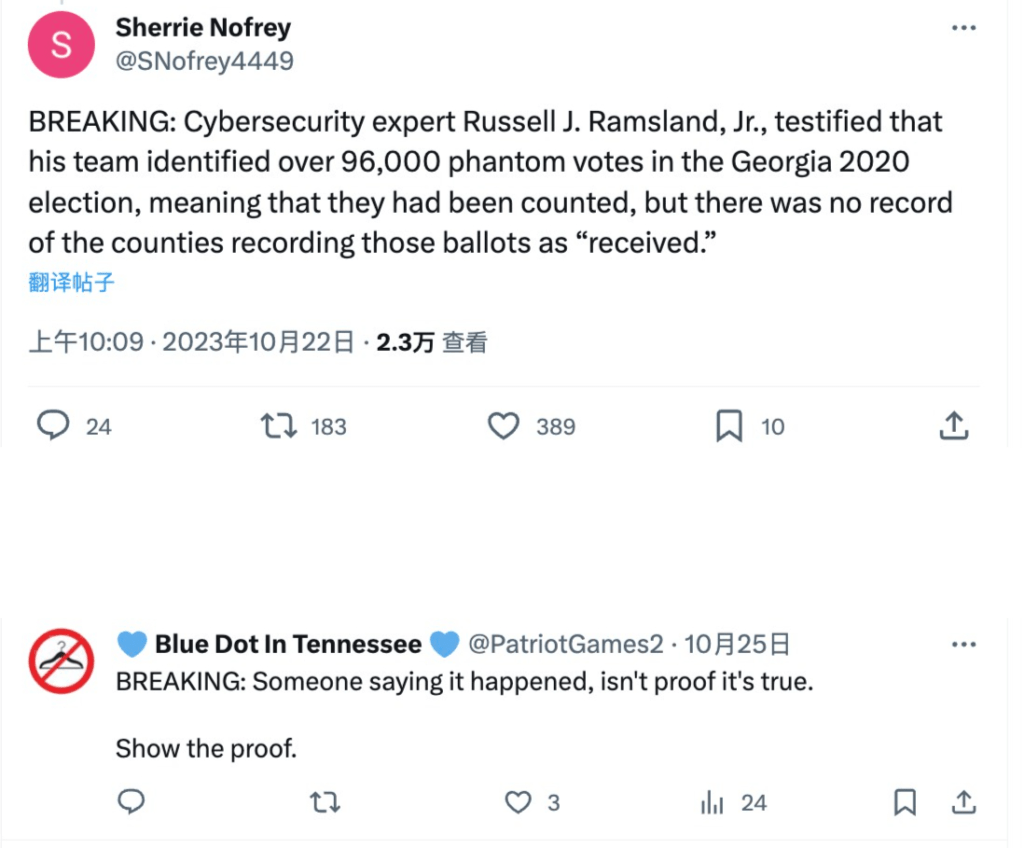Click the 翻译帖子 translate link
This screenshot has width=1024, height=848.
coord(71,283)
